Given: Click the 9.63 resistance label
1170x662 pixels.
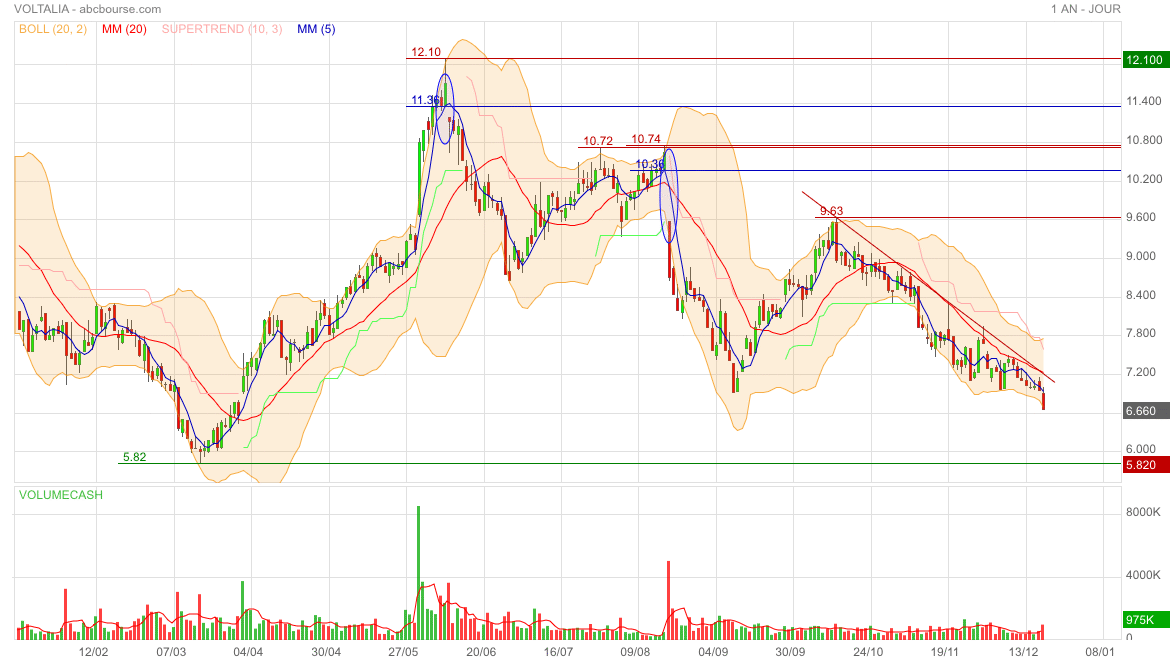Looking at the screenshot, I should 831,211.
